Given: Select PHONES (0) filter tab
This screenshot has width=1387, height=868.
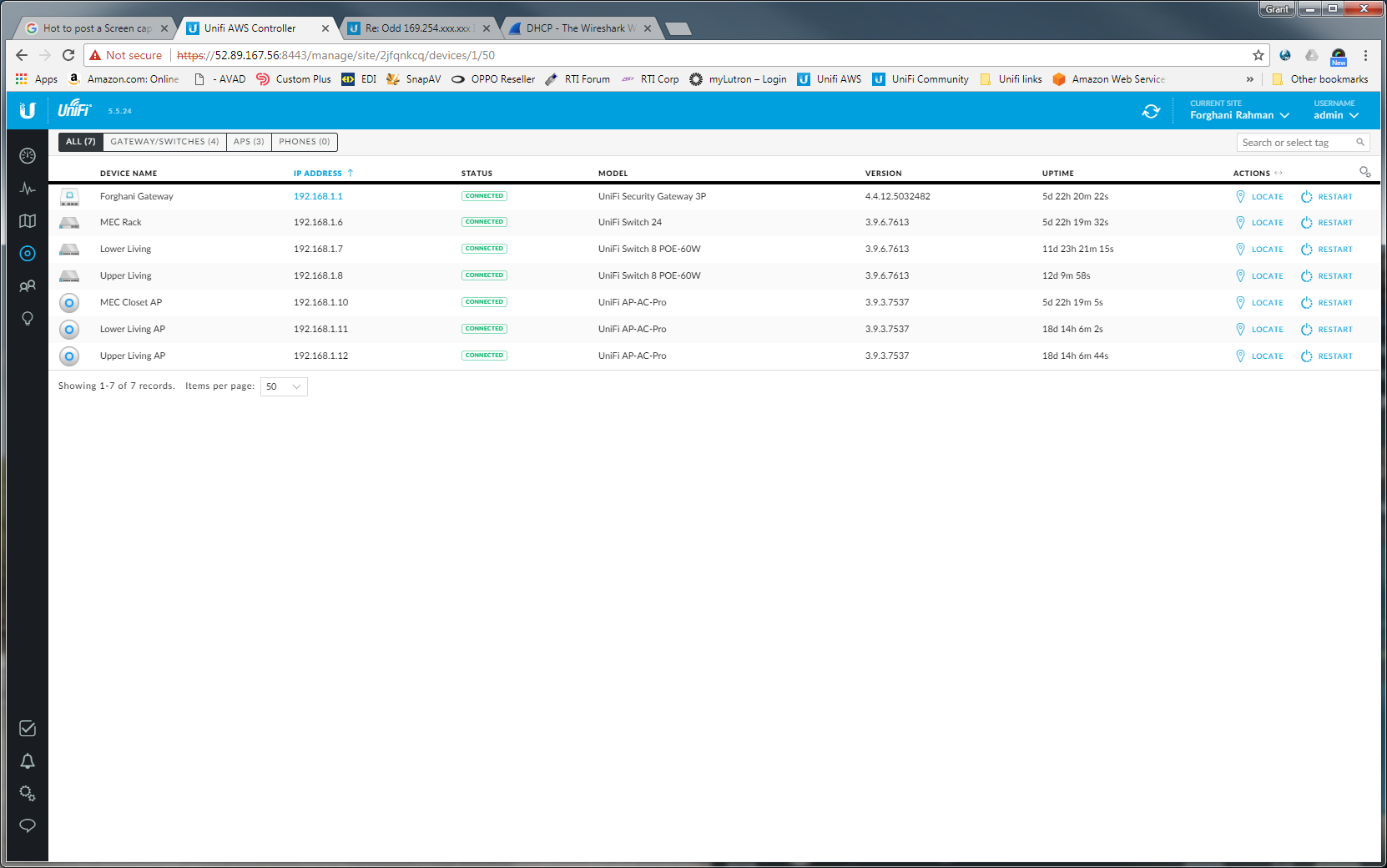Looking at the screenshot, I should [305, 142].
